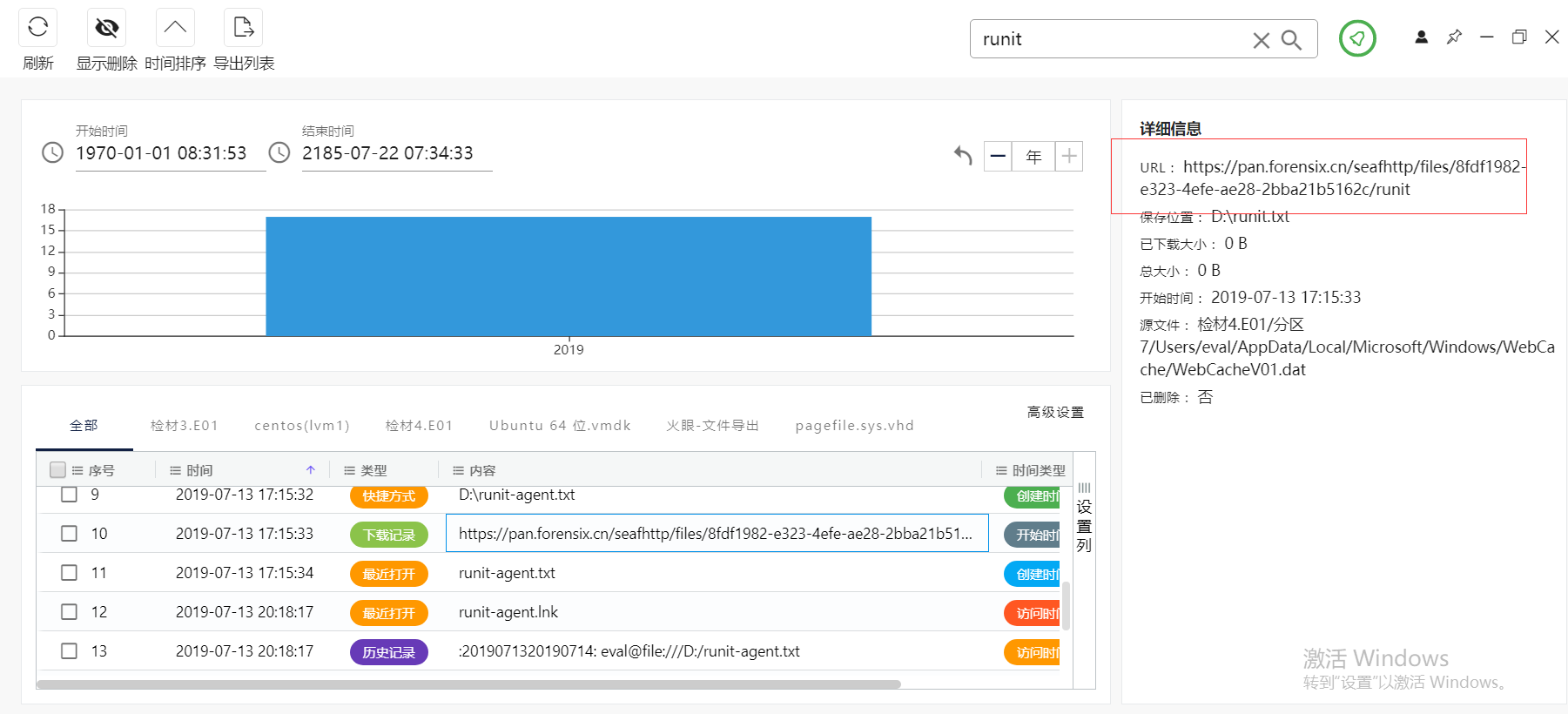The height and width of the screenshot is (714, 1568).
Task: Click the export list (导出列表) icon
Action: 244,27
